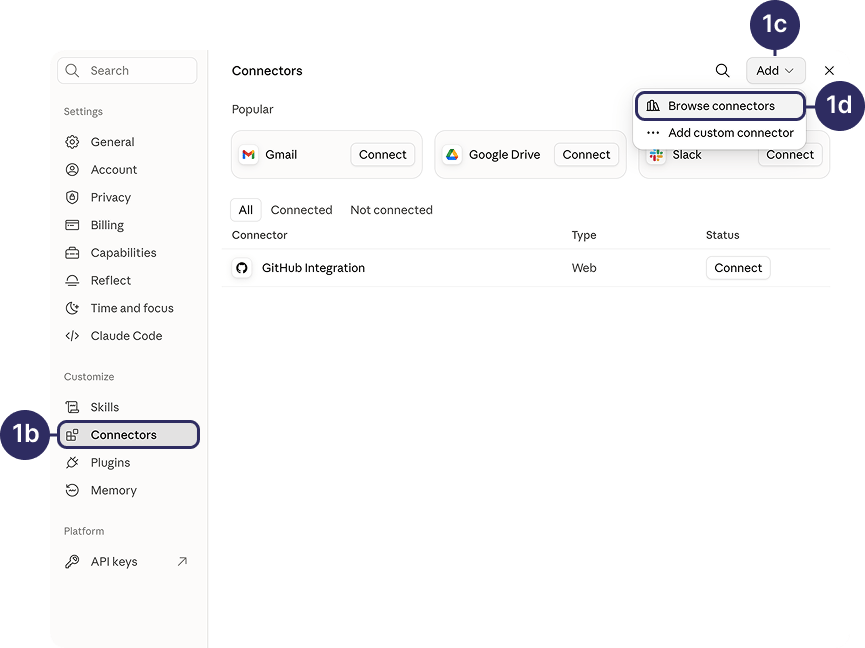The image size is (865, 648).
Task: Open Privacy settings page
Action: [127, 197]
